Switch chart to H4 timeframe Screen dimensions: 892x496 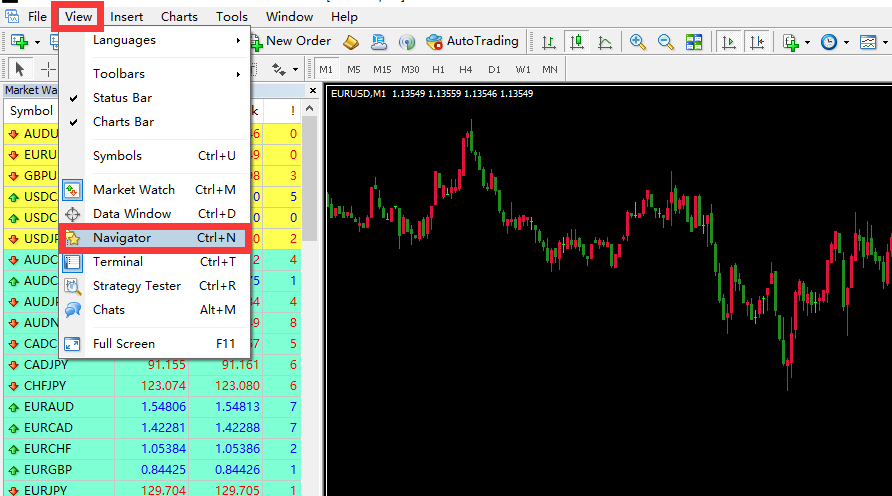(x=466, y=69)
